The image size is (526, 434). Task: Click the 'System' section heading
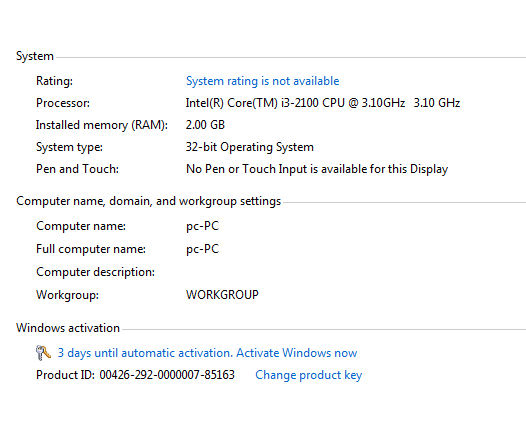35,56
